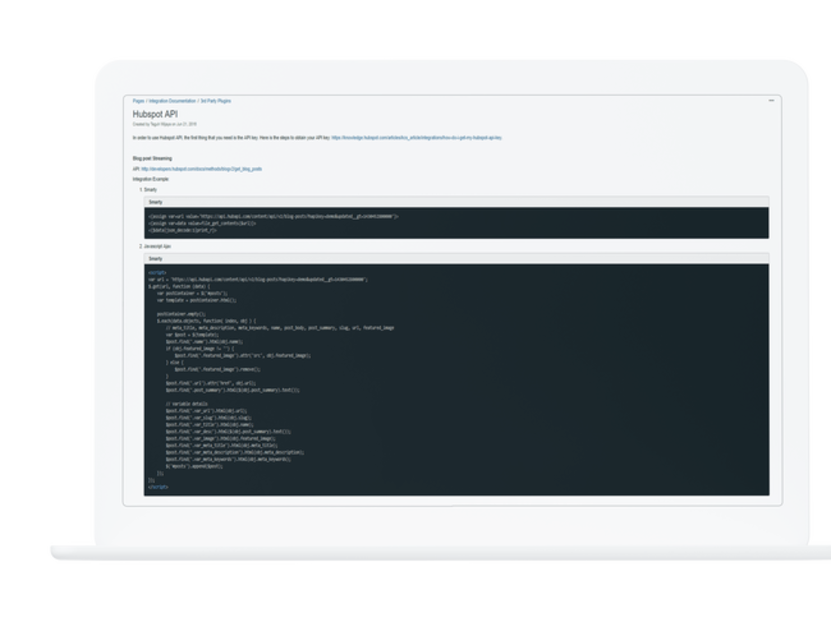Click the Created by author byline

(x=164, y=125)
